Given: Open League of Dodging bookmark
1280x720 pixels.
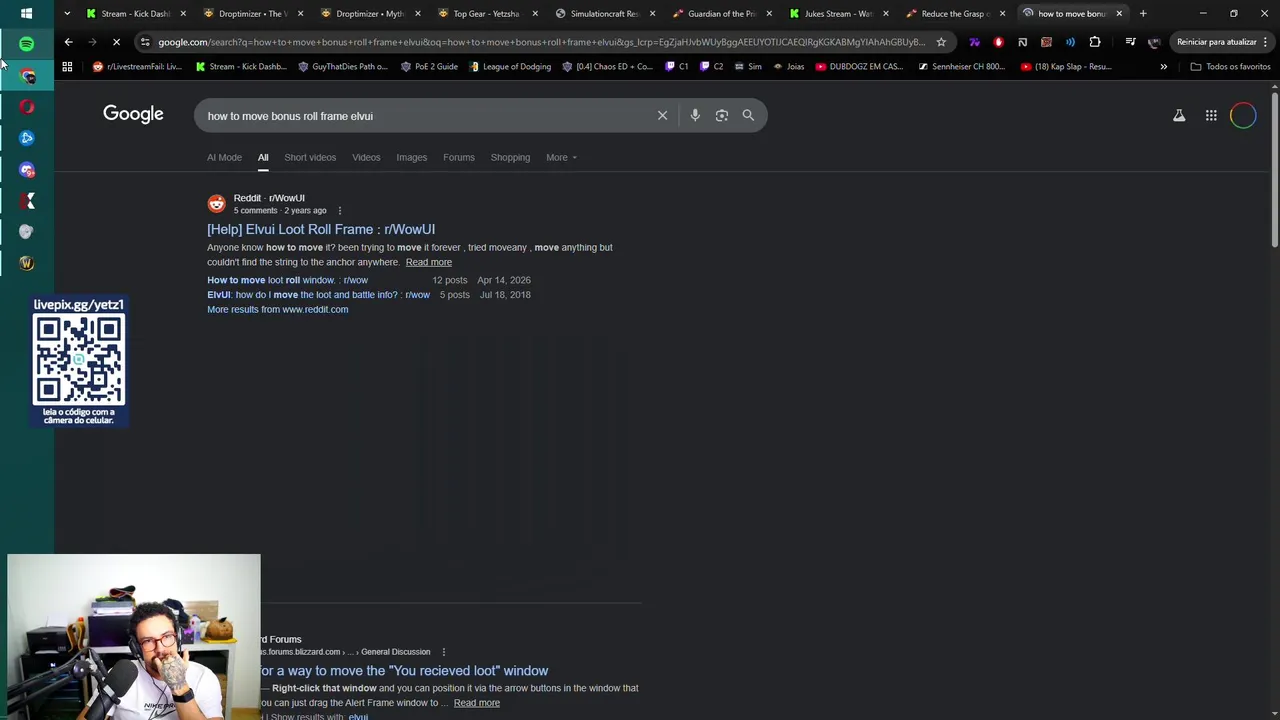Looking at the screenshot, I should 509,66.
